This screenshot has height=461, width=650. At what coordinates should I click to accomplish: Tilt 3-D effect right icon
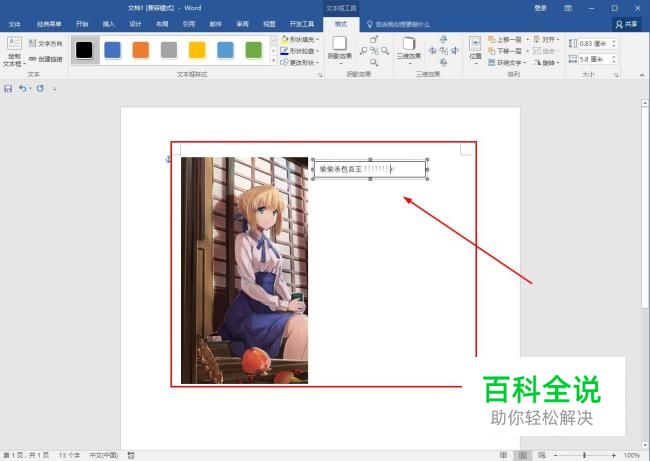(455, 51)
